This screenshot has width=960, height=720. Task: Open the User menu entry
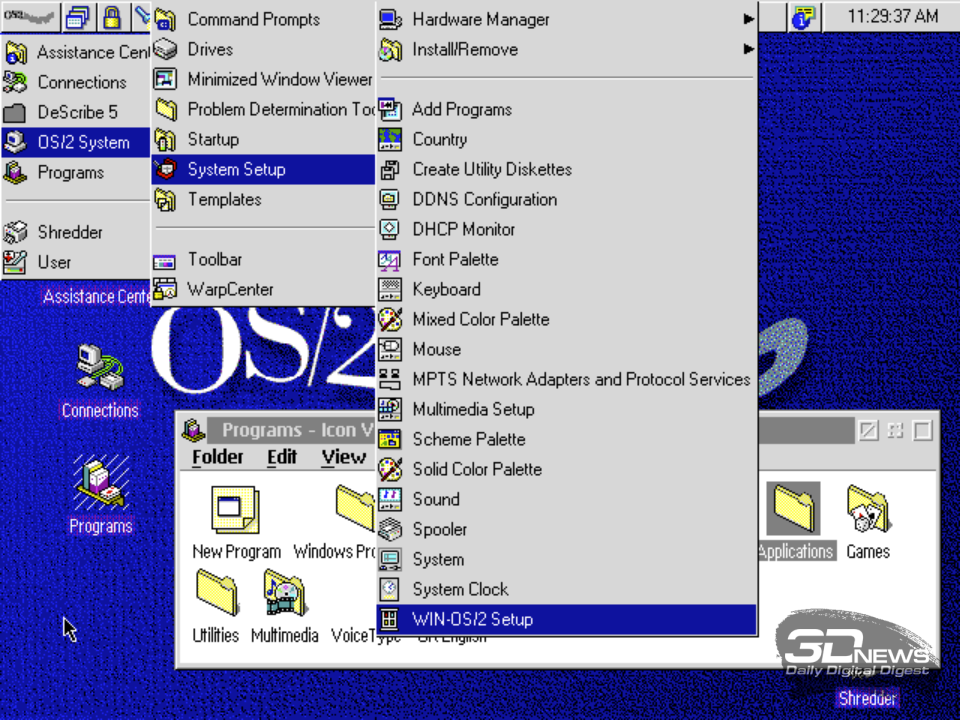click(x=76, y=262)
